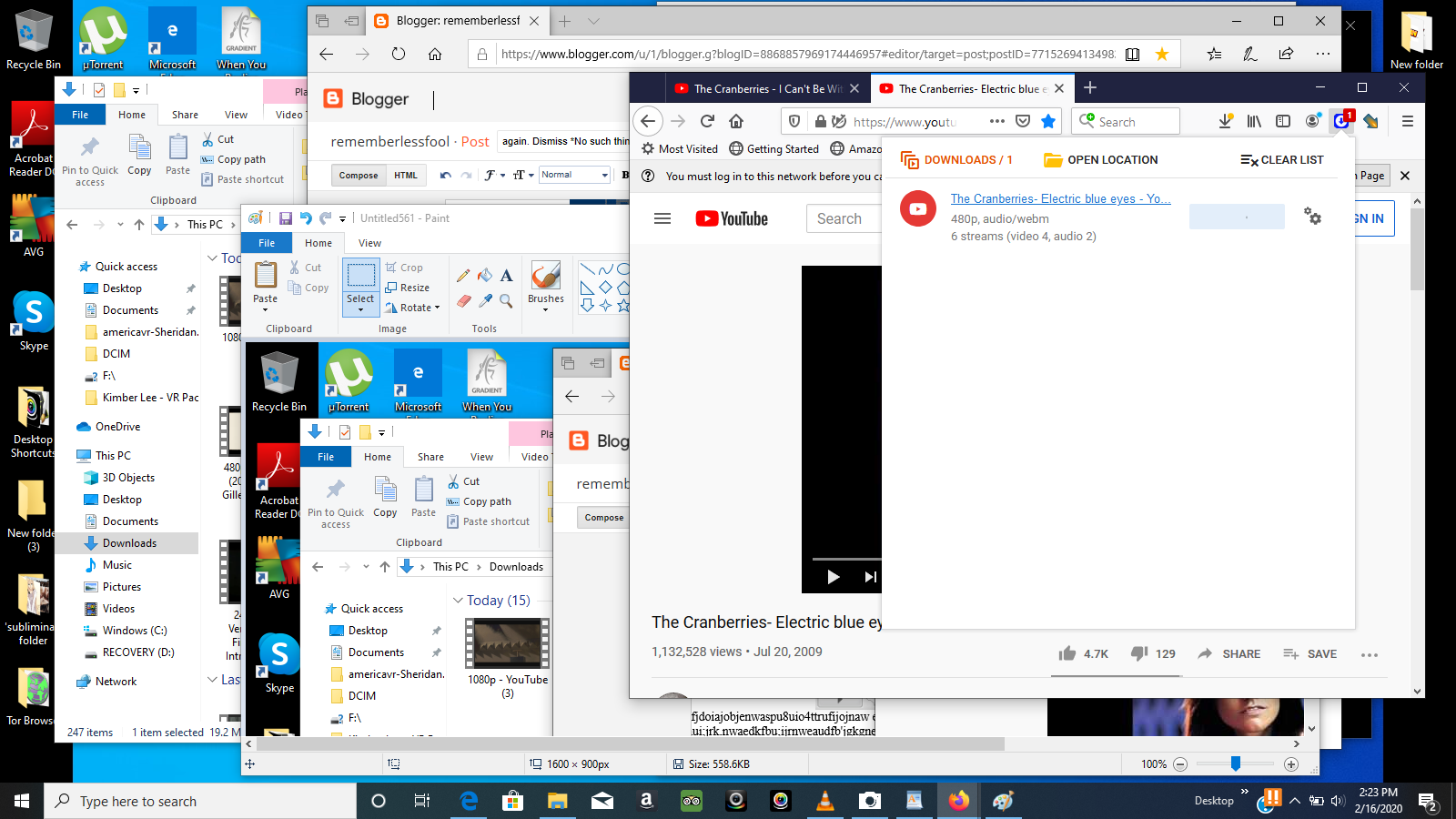
Task: Open download settings gears icon
Action: click(x=1312, y=216)
